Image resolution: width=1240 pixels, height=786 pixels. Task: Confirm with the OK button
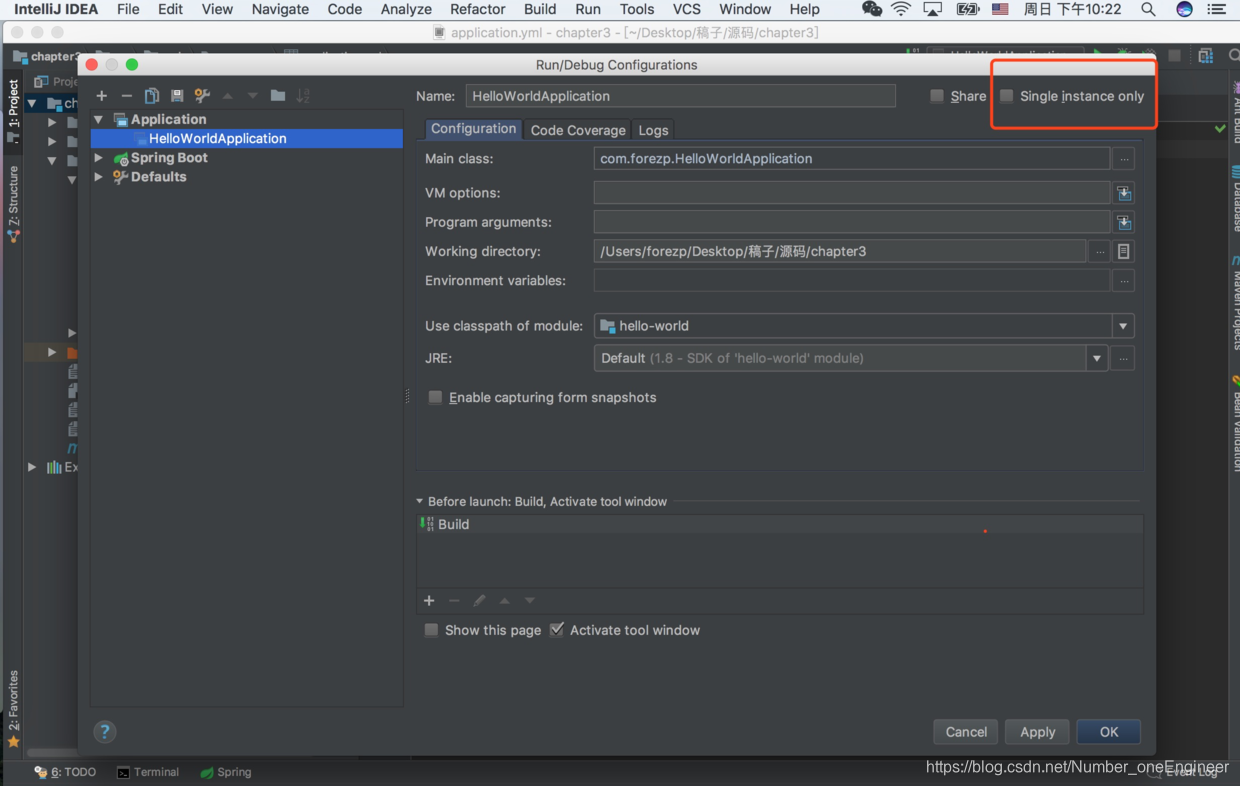pos(1109,732)
